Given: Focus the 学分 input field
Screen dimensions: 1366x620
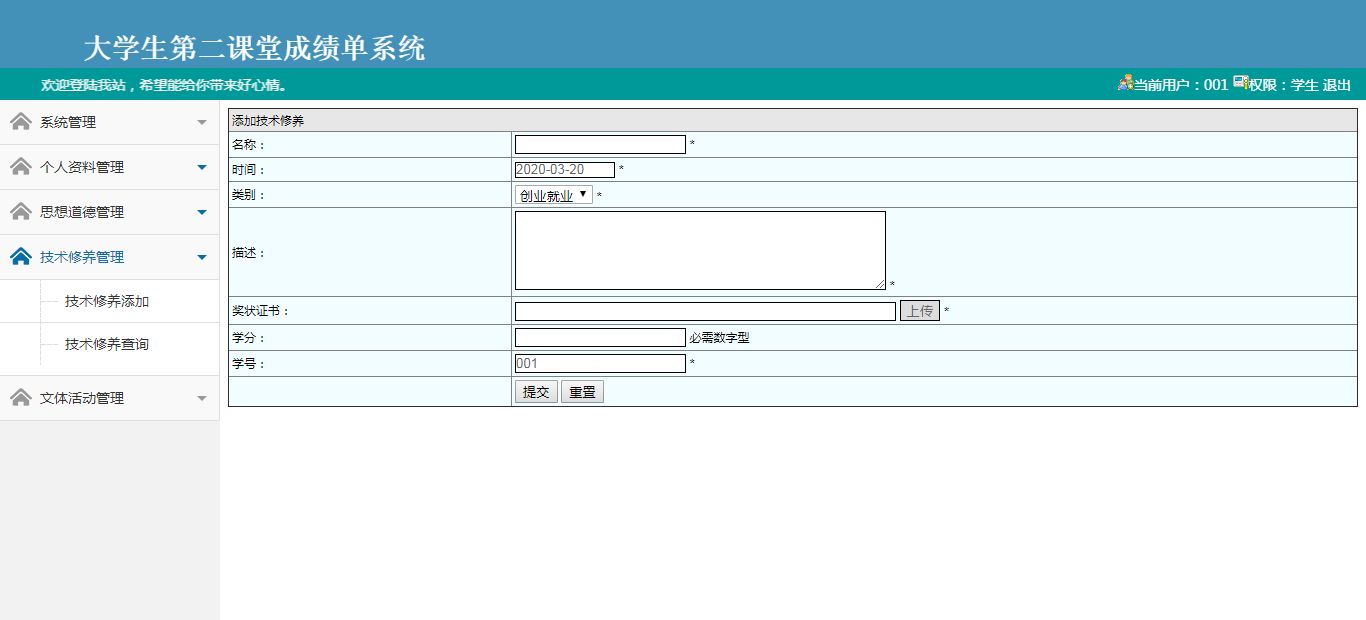Looking at the screenshot, I should pyautogui.click(x=600, y=337).
